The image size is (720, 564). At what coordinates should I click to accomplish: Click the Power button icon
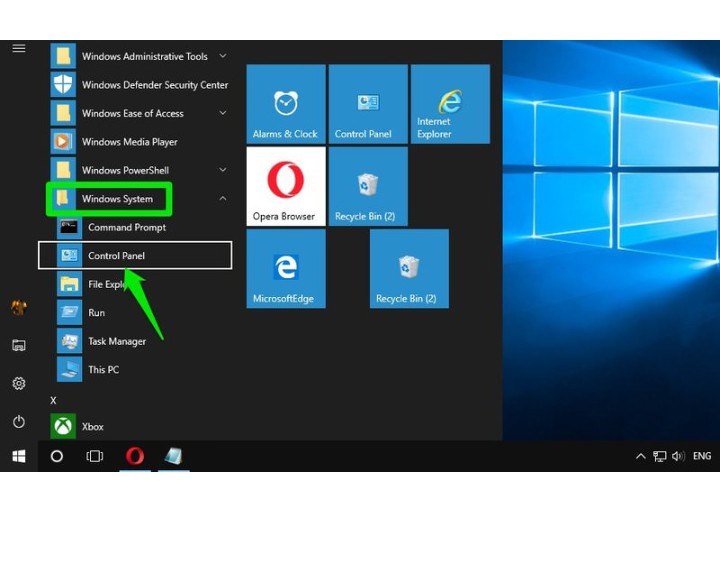[x=19, y=421]
